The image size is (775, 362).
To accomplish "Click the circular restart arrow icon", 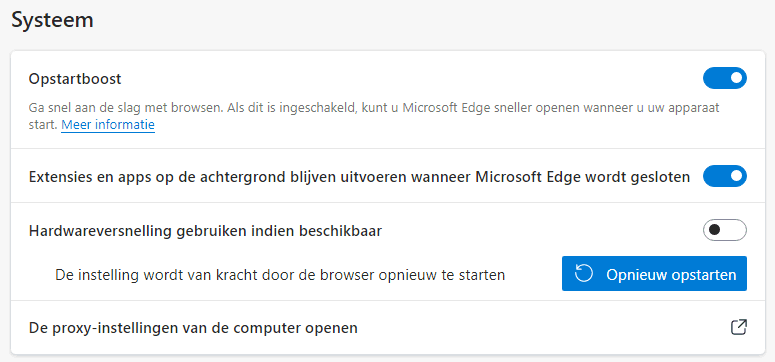I will click(584, 273).
